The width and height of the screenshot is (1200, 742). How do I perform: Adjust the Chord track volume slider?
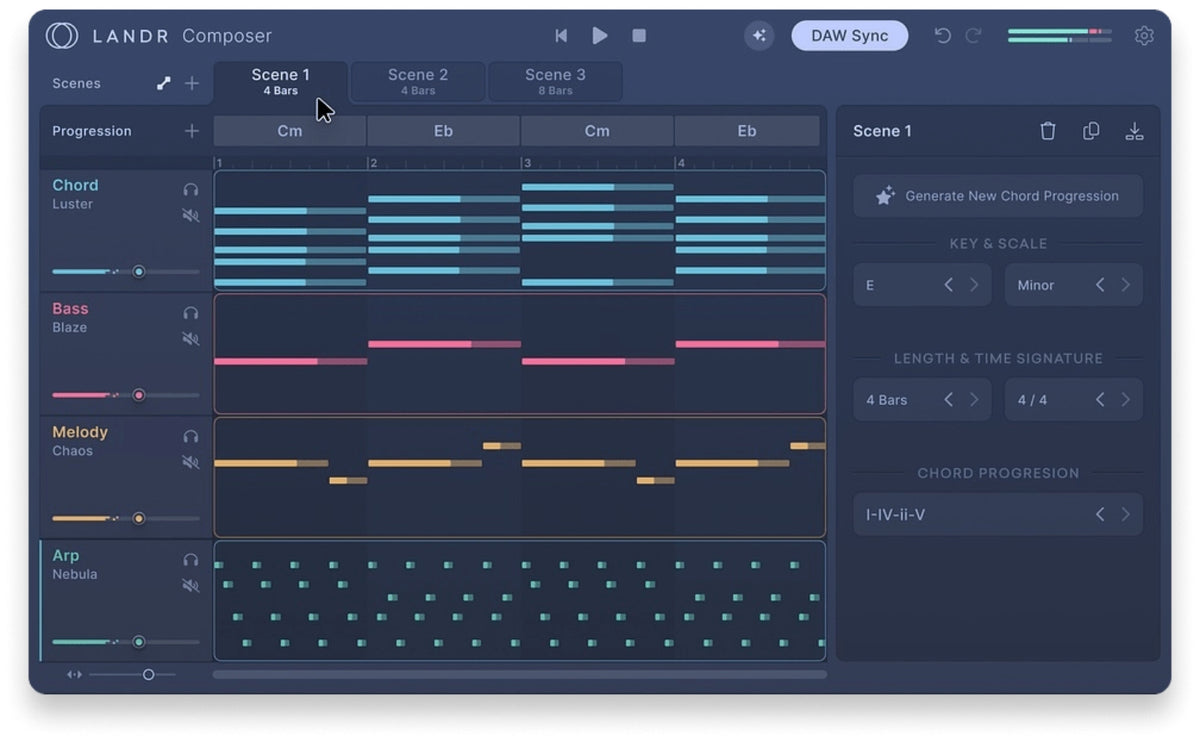(x=126, y=272)
